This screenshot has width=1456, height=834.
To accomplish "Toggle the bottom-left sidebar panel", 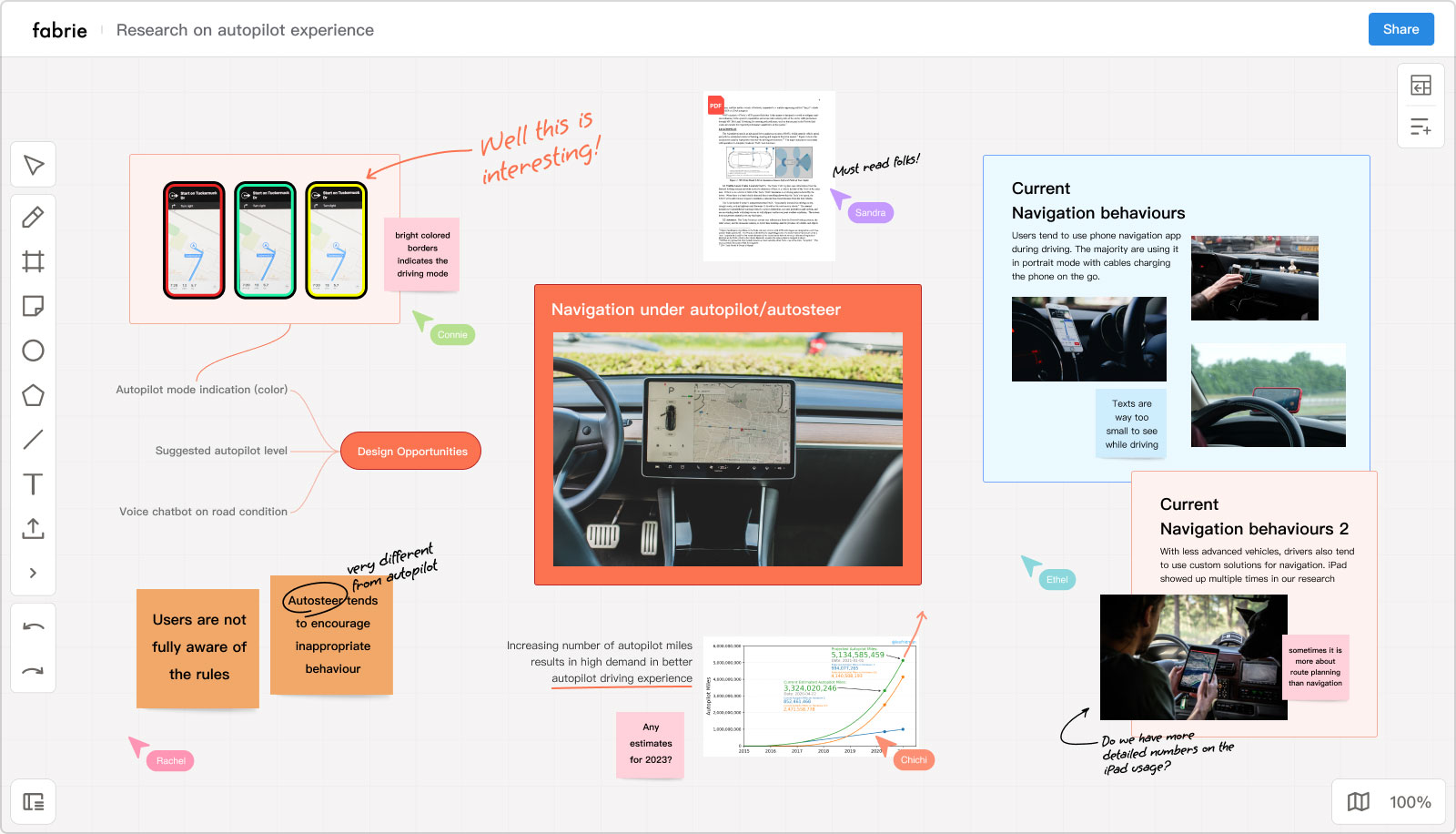I will tap(34, 802).
